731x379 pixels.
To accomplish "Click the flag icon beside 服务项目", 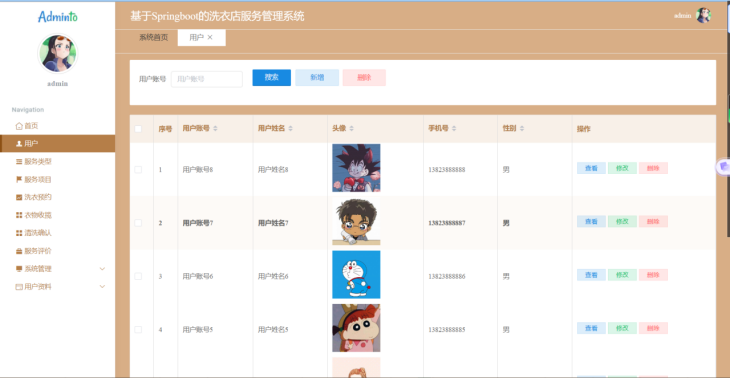I will click(x=19, y=179).
